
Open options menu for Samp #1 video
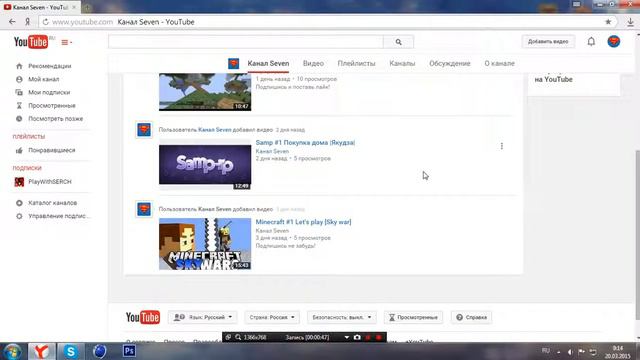pos(502,146)
